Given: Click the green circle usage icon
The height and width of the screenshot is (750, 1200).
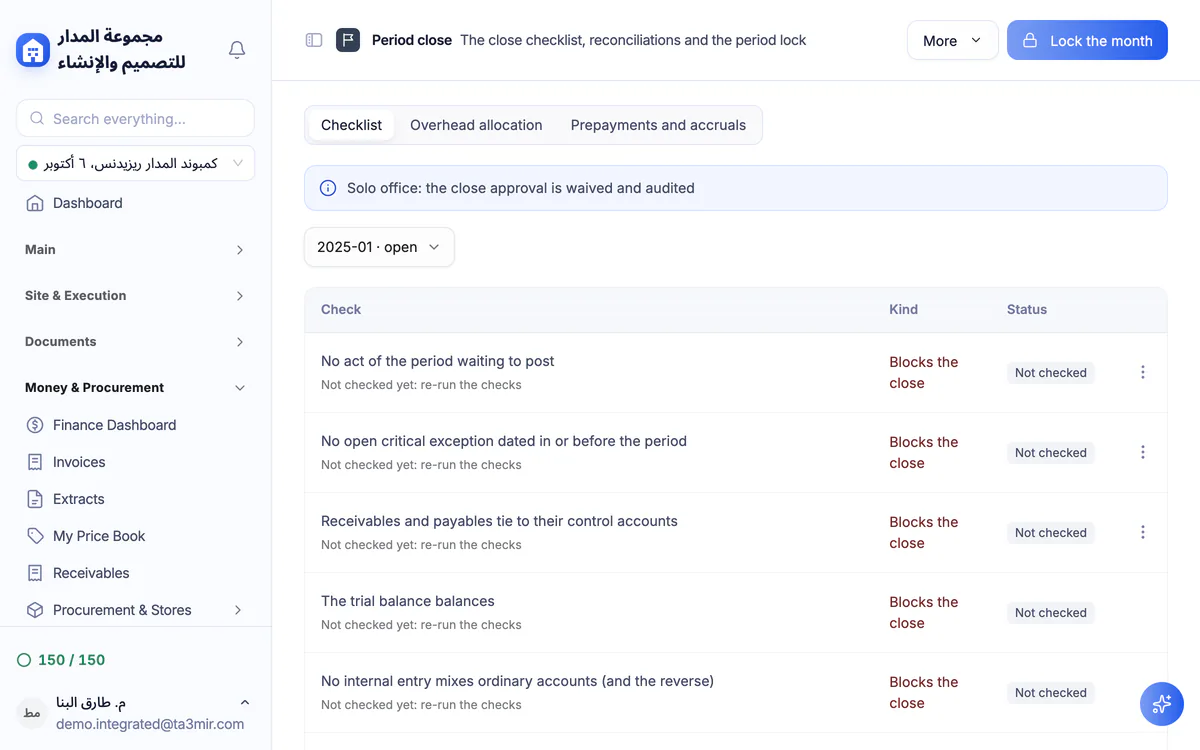Looking at the screenshot, I should click(24, 660).
